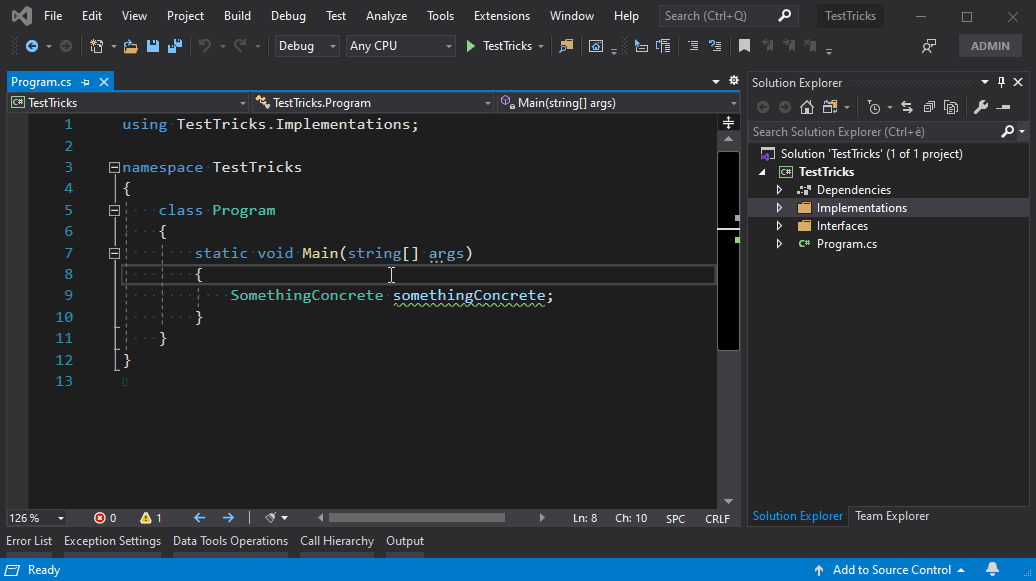Open the Error List tab
This screenshot has height=581, width=1036.
29,541
